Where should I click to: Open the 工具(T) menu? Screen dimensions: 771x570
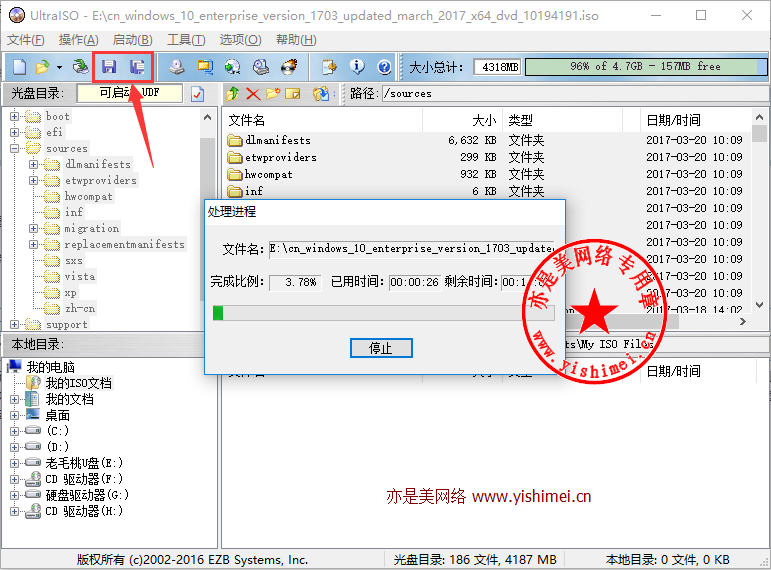[186, 40]
